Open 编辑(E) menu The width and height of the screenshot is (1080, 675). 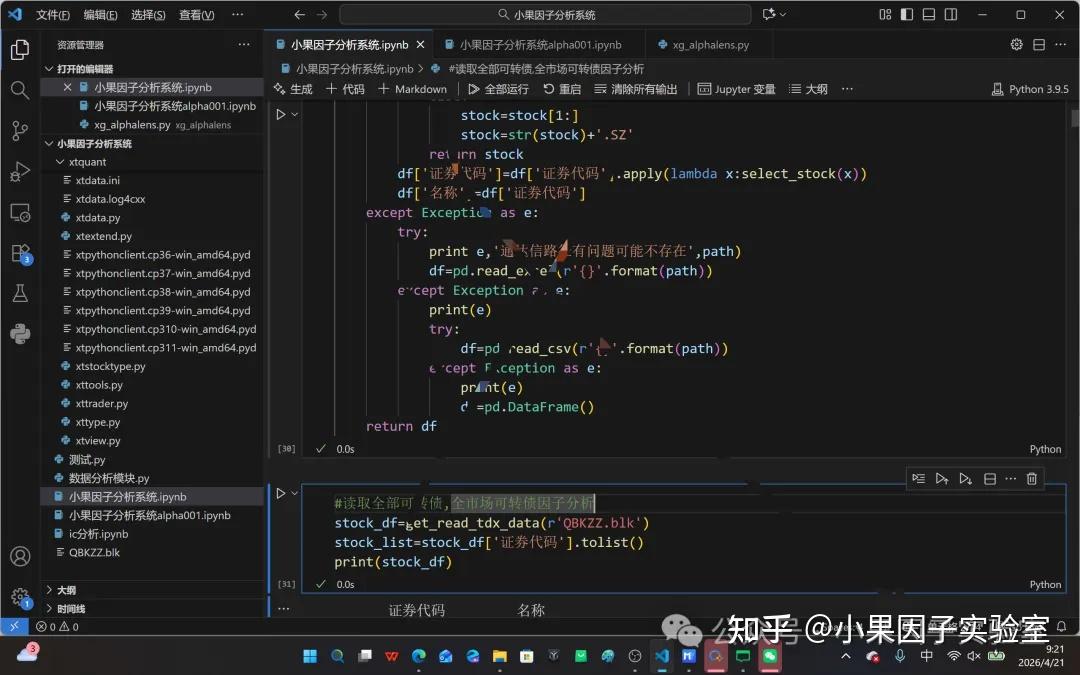point(101,14)
